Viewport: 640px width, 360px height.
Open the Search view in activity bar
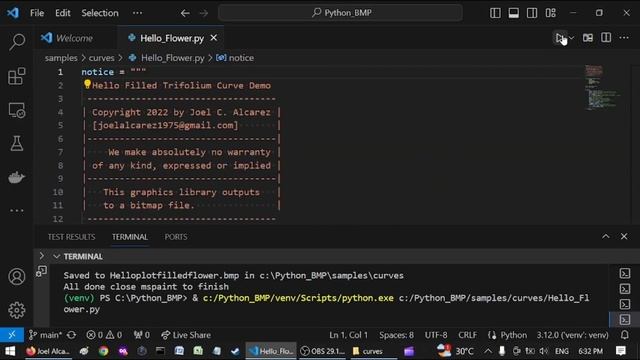point(17,42)
